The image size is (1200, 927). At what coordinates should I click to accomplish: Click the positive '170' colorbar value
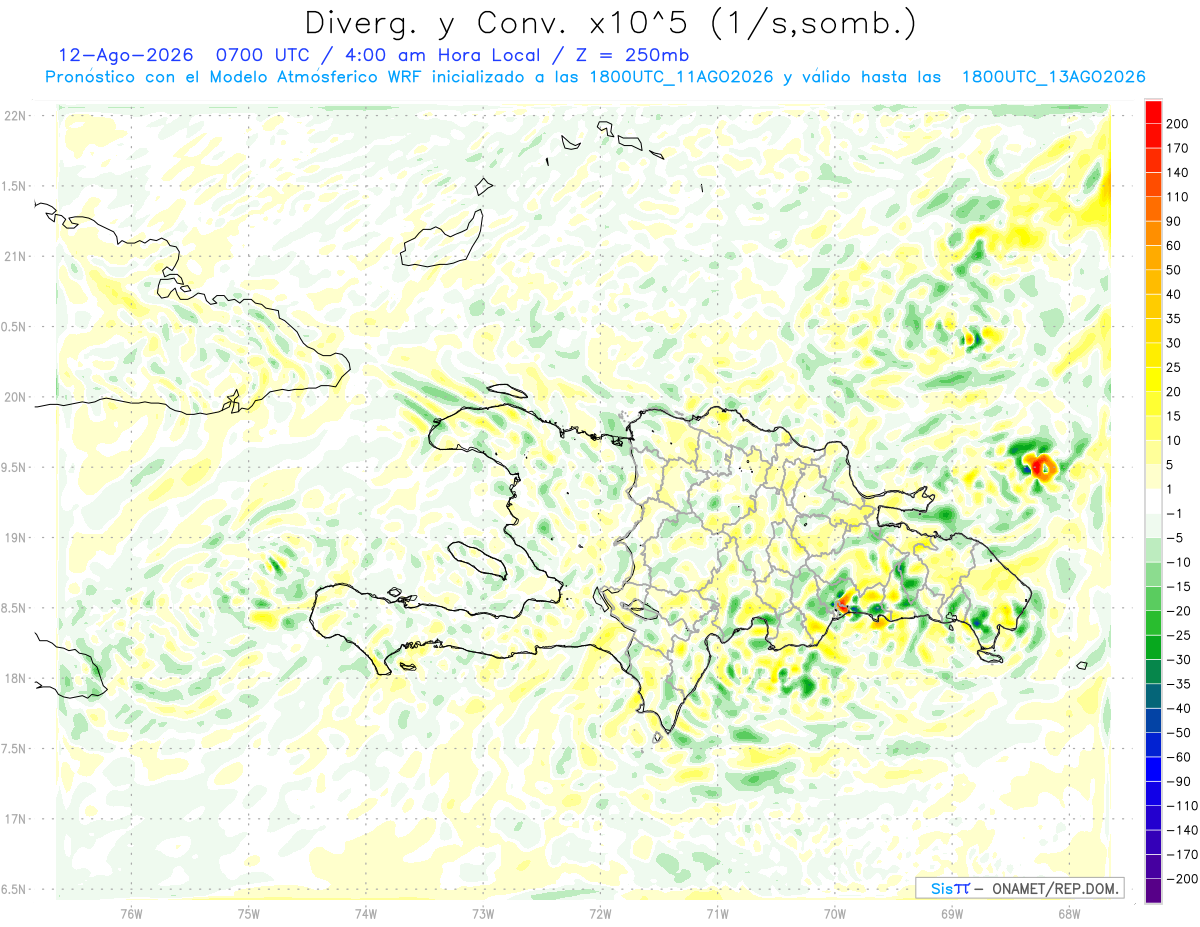pos(1177,148)
